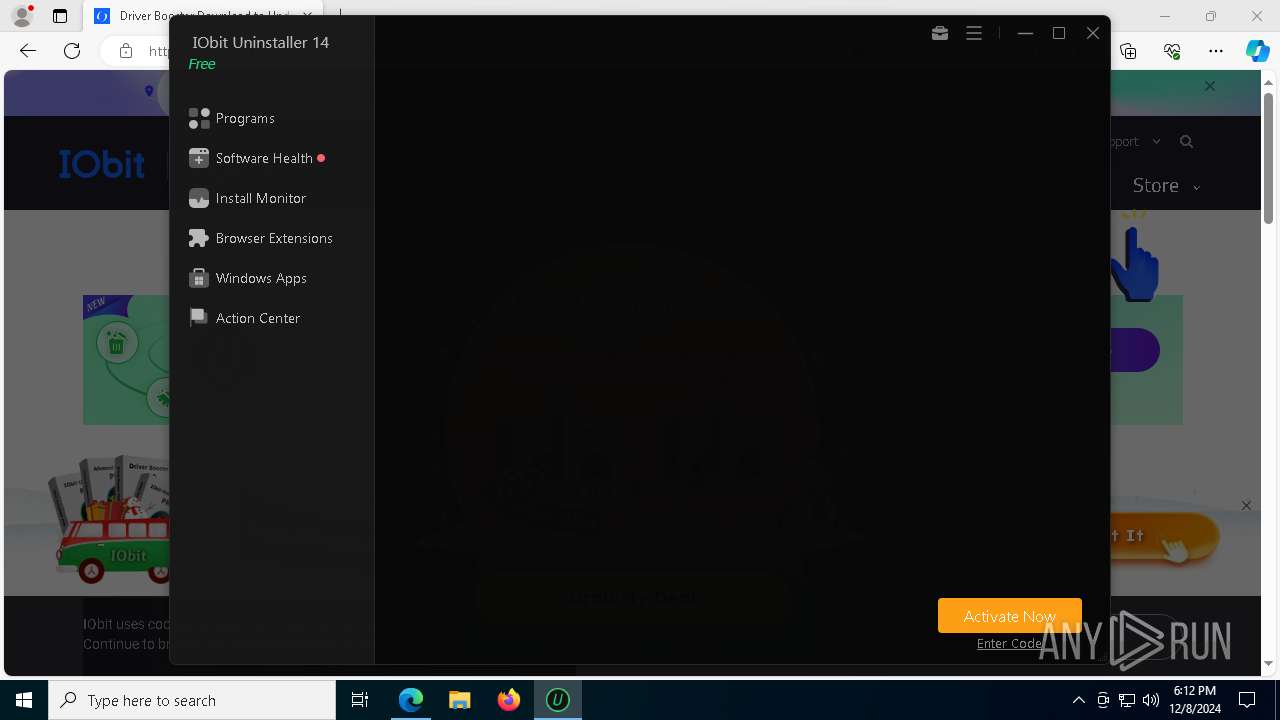Close the floating promo popup

(1246, 506)
